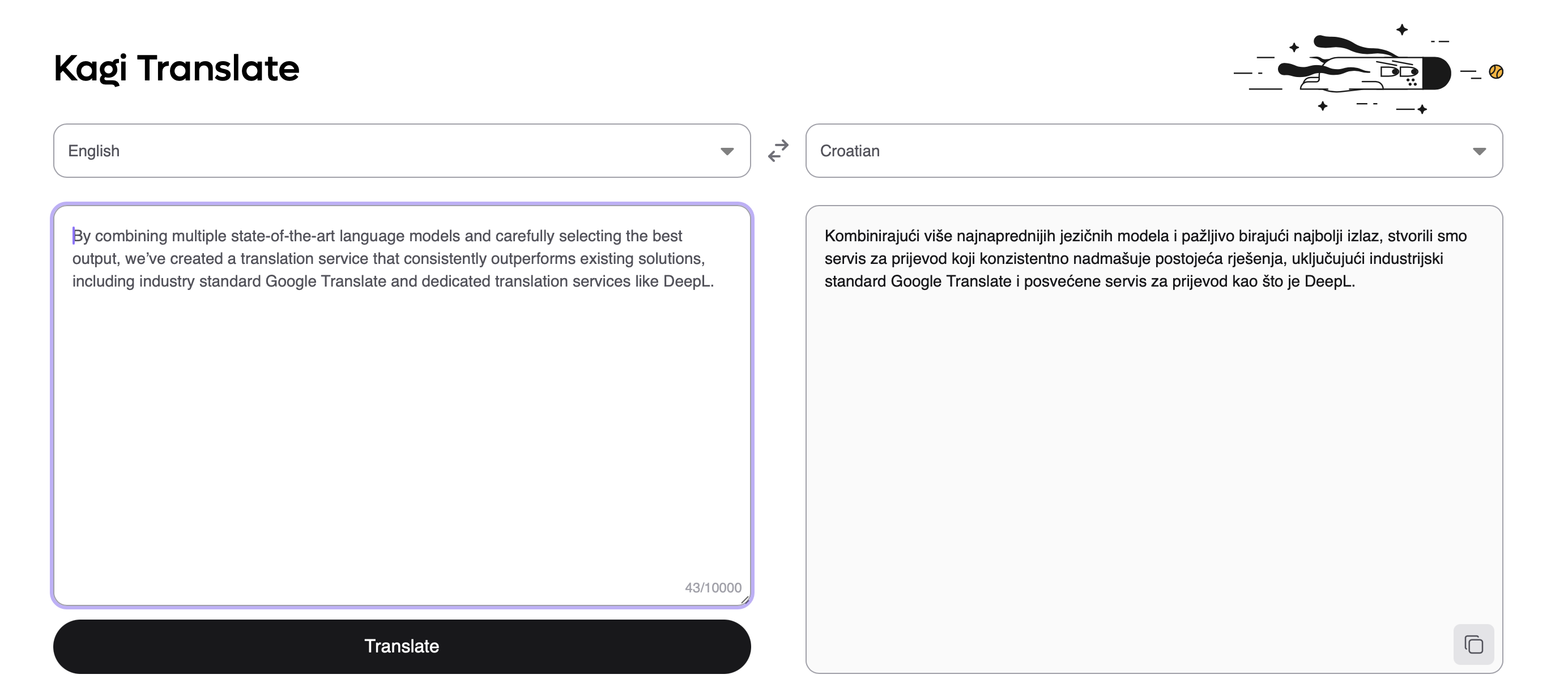This screenshot has width=1568, height=700.
Task: Click "Google Translate" in the source text
Action: pos(326,281)
